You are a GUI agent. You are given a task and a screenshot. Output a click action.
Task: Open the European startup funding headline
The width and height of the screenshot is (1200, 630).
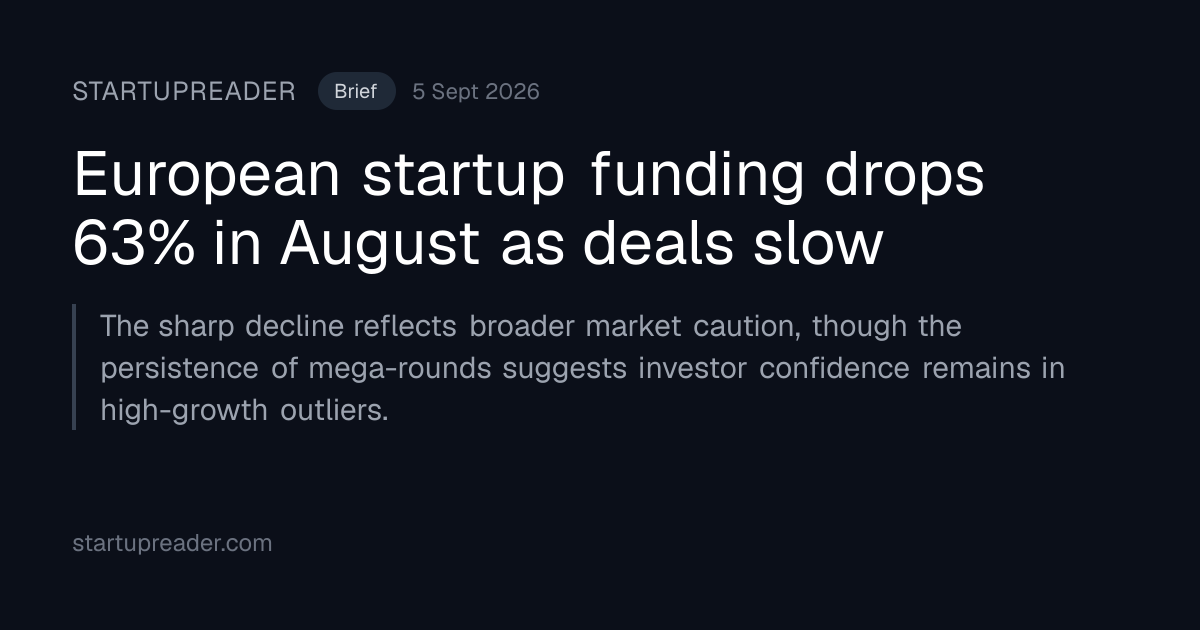point(529,210)
